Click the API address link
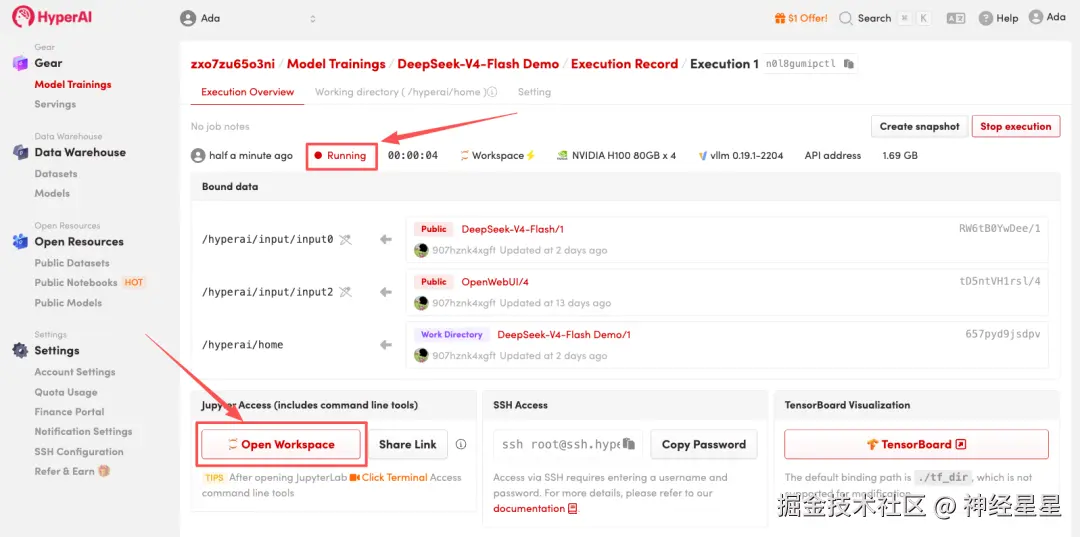The height and width of the screenshot is (537, 1080). click(x=833, y=156)
